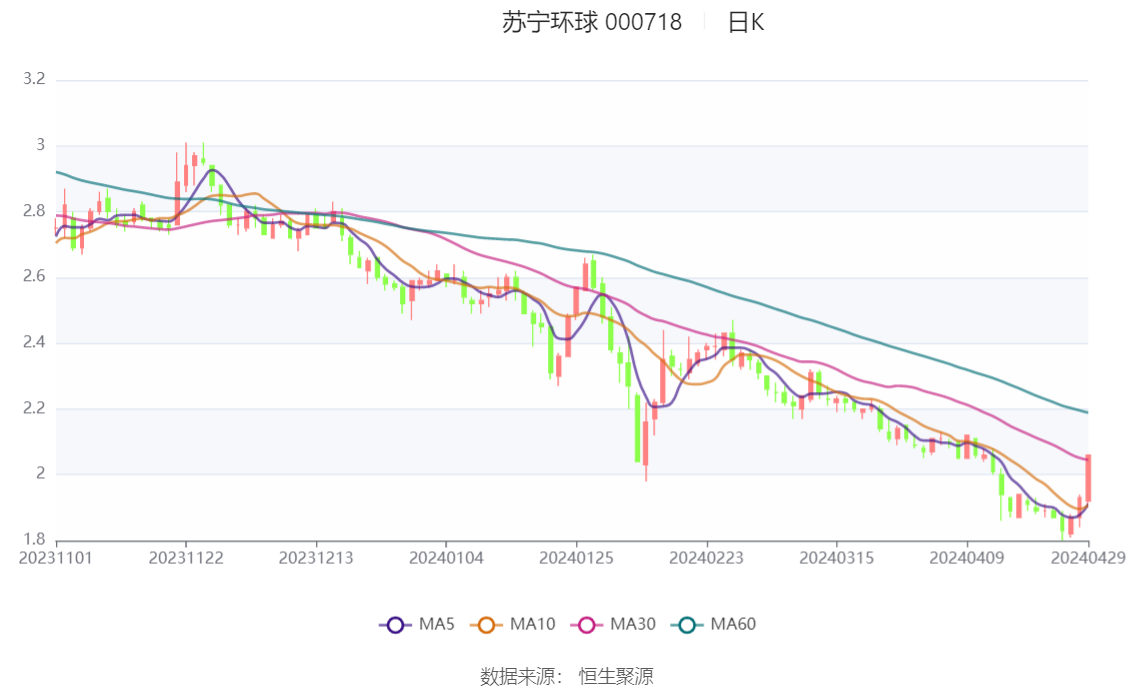Image resolution: width=1134 pixels, height=689 pixels.
Task: Toggle the MA60 teal legend marker
Action: click(687, 625)
